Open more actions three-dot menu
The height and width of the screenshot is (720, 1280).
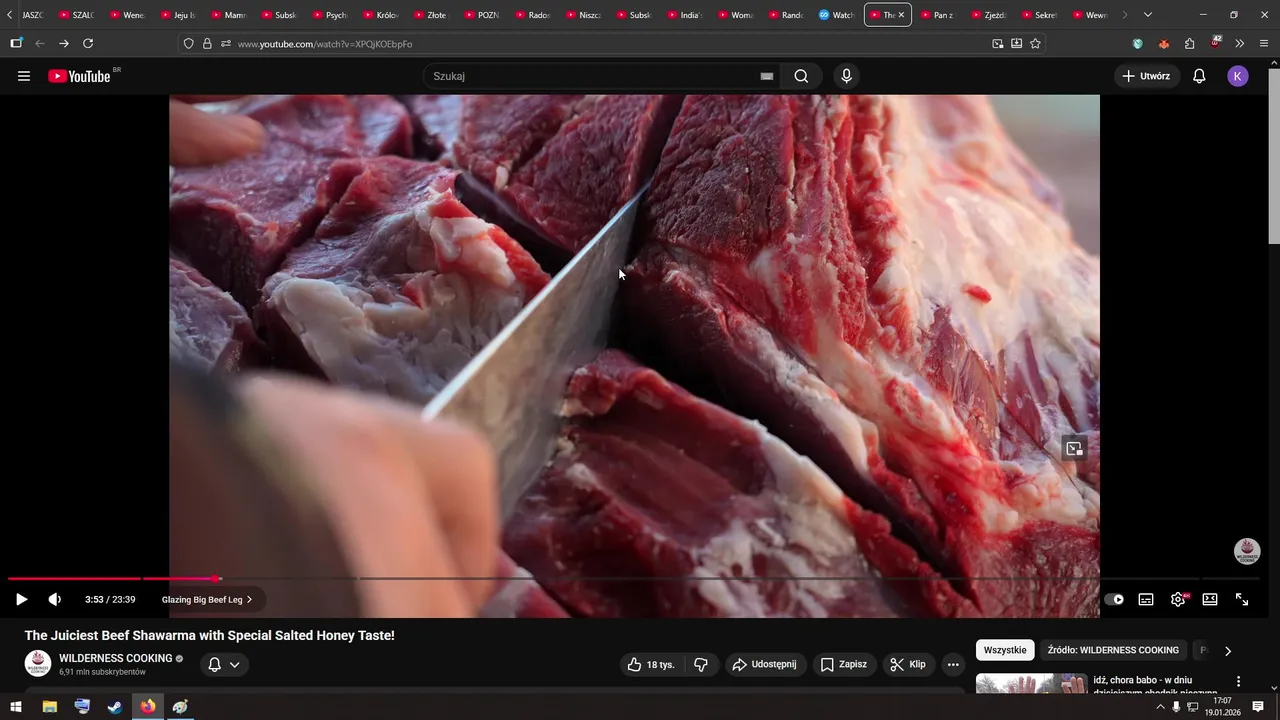[x=953, y=664]
